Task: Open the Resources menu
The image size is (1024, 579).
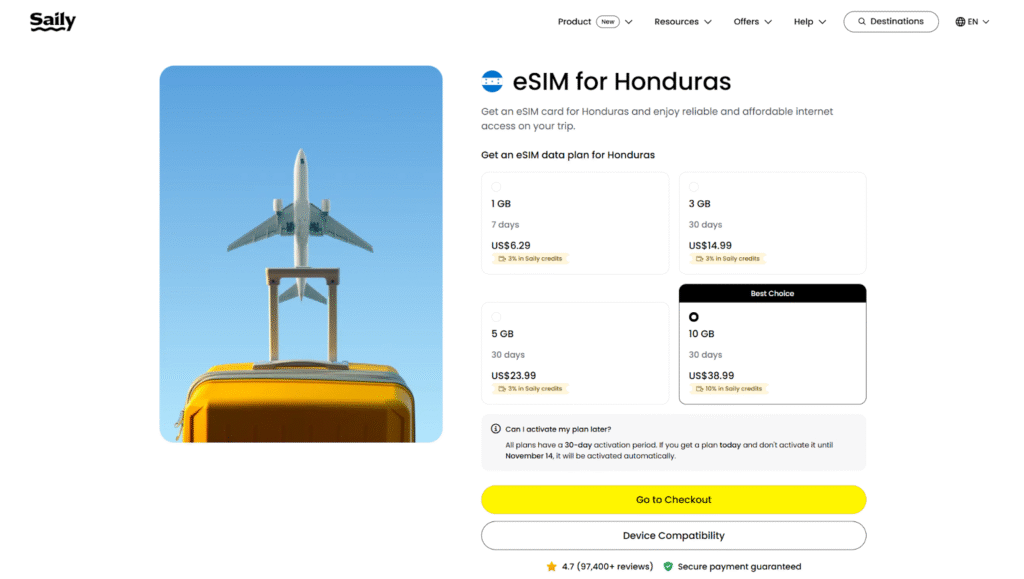Action: pyautogui.click(x=683, y=21)
